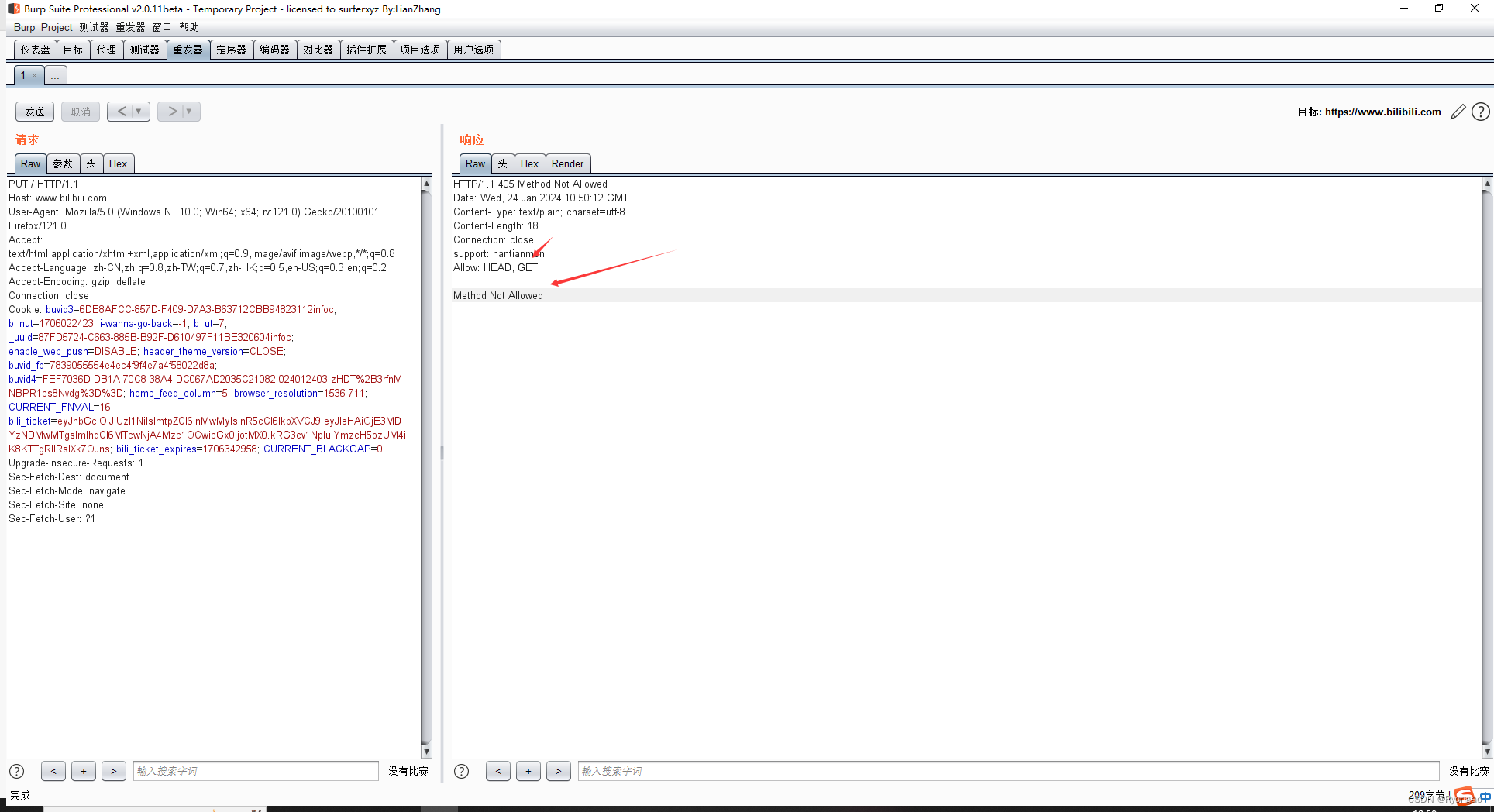The image size is (1494, 812).
Task: Open back-history dropdown arrow
Action: [139, 112]
